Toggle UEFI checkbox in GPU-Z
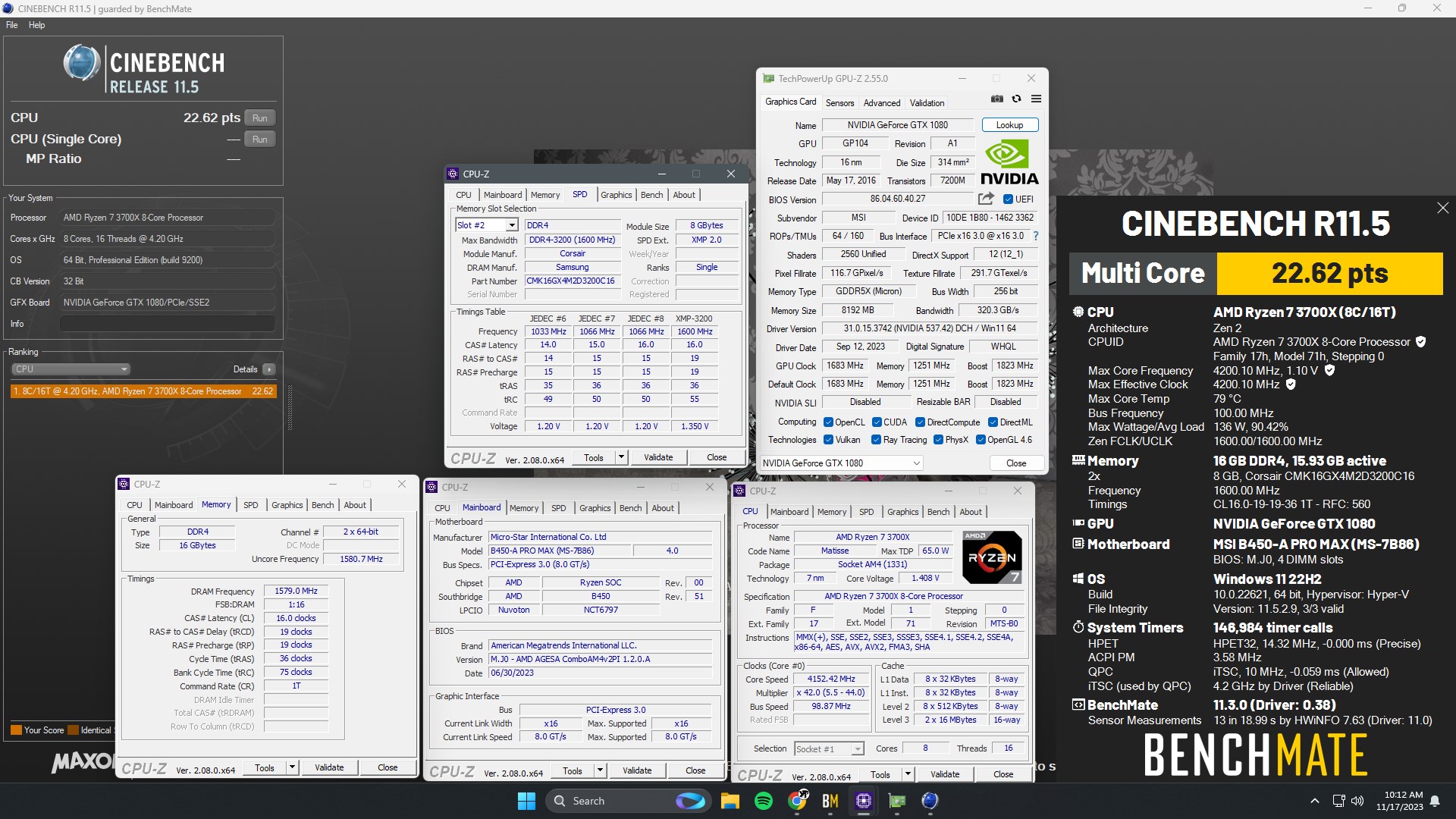The height and width of the screenshot is (819, 1456). [1008, 199]
